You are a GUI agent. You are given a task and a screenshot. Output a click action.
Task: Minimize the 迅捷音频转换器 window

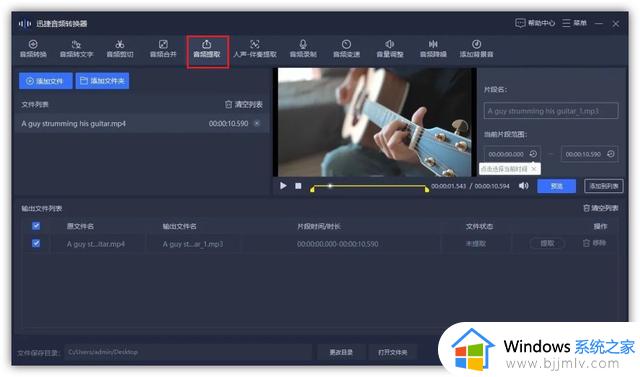(x=599, y=24)
